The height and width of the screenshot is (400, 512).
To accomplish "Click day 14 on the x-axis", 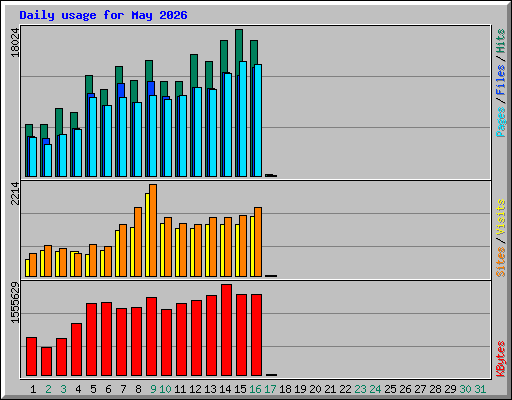I will tap(225, 389).
